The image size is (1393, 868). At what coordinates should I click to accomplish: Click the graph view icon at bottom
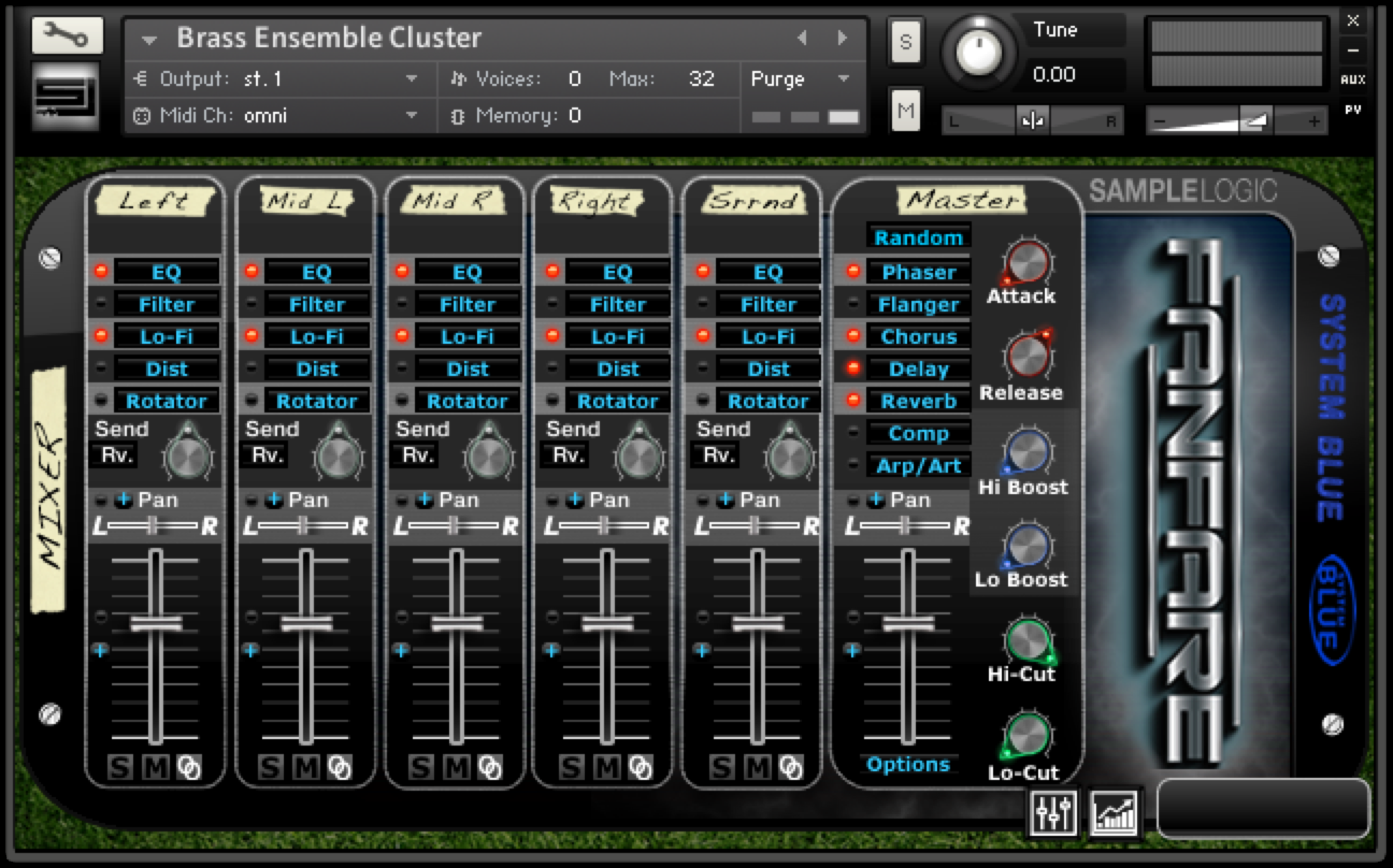pos(1114,812)
